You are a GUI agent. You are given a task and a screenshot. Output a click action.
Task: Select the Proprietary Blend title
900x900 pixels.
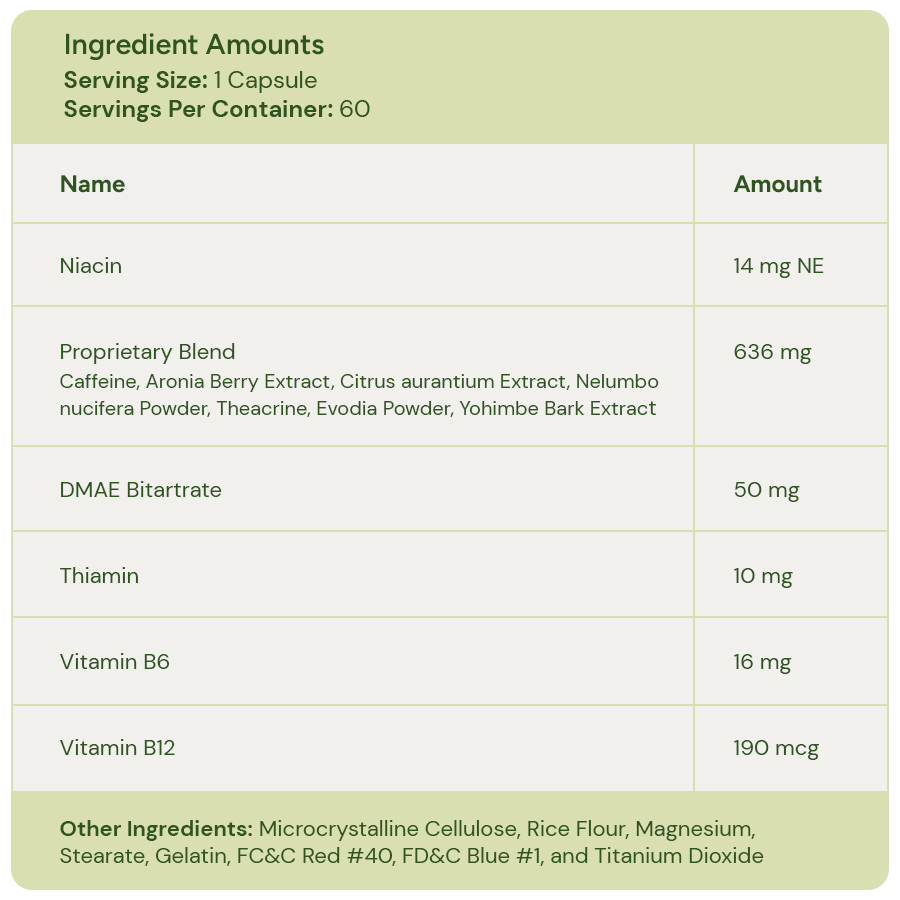click(147, 352)
